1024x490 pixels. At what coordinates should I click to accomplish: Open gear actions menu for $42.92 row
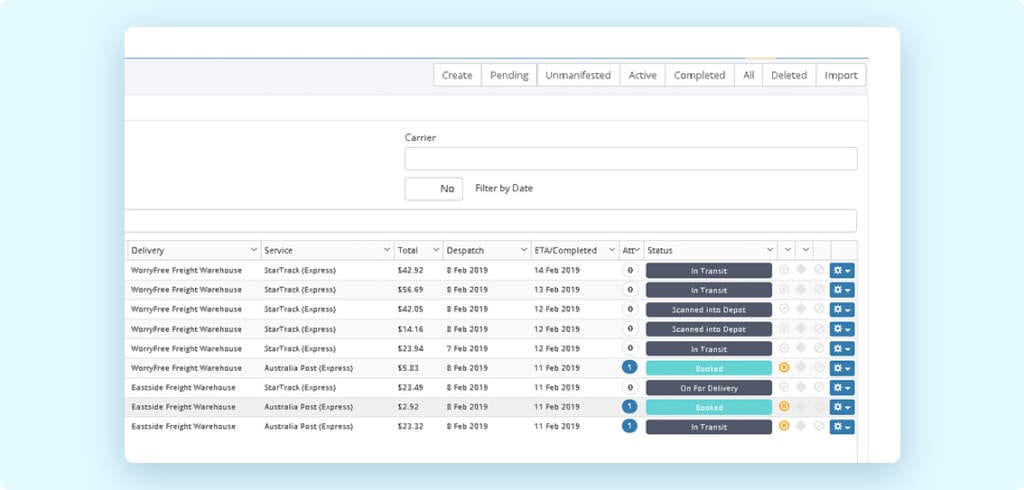coord(842,270)
